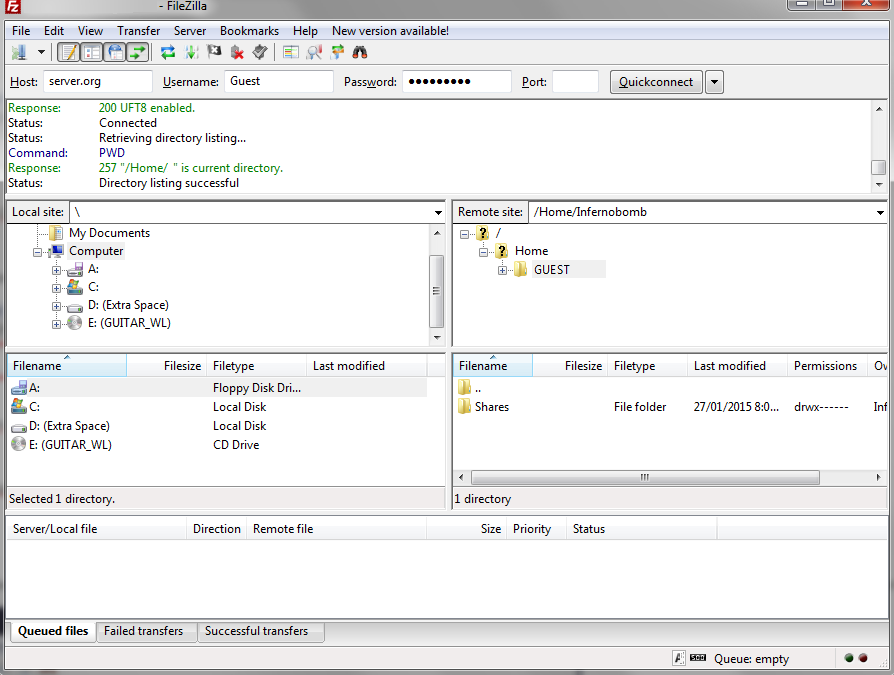Switch to the Queued files tab

[x=53, y=631]
